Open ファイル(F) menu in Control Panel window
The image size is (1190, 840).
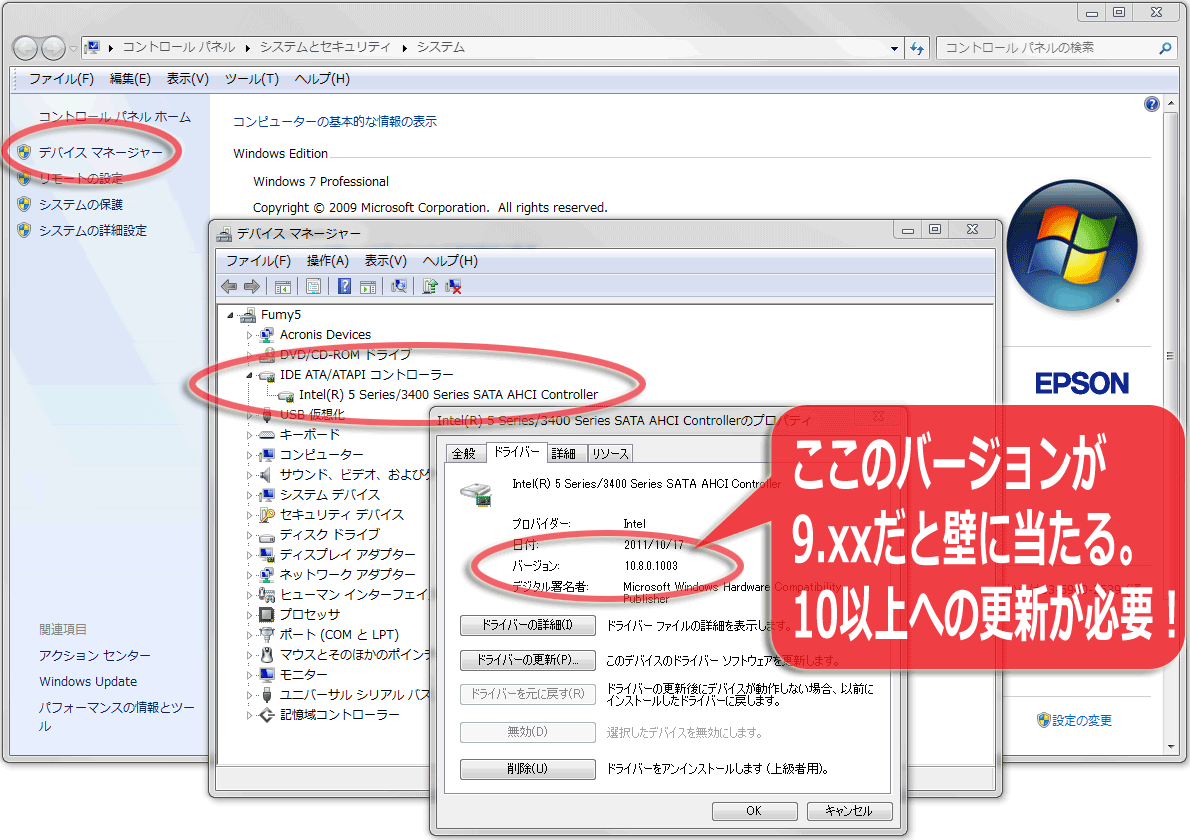coord(61,79)
